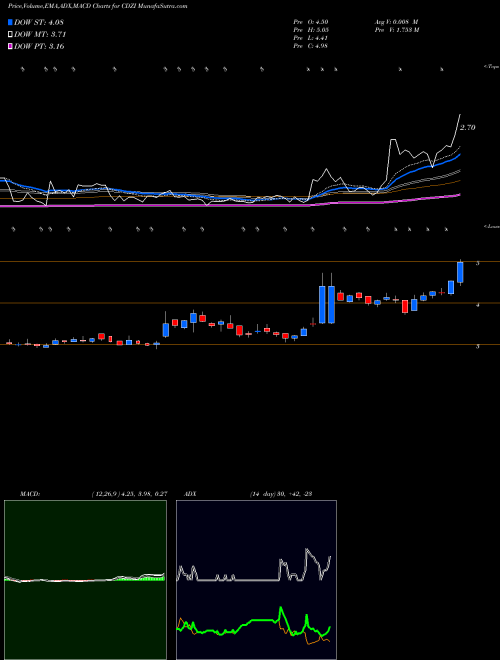Click the white DOW MT legend swatch

(10, 35)
